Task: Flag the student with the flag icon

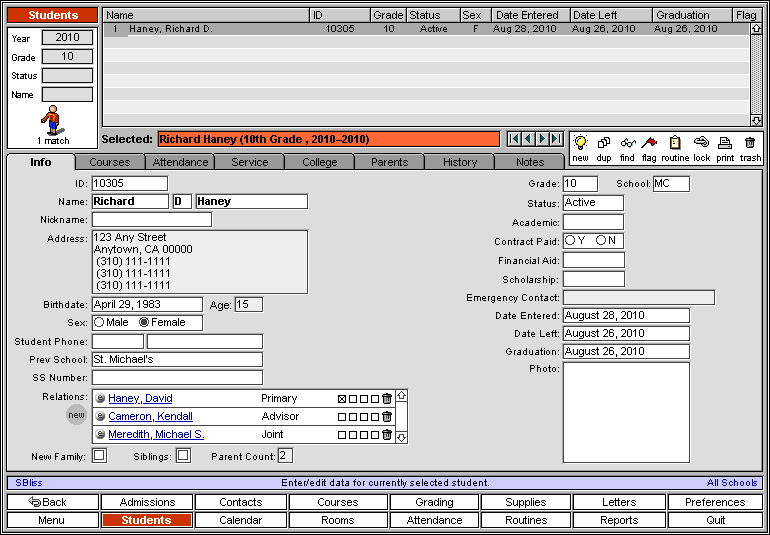Action: [649, 143]
